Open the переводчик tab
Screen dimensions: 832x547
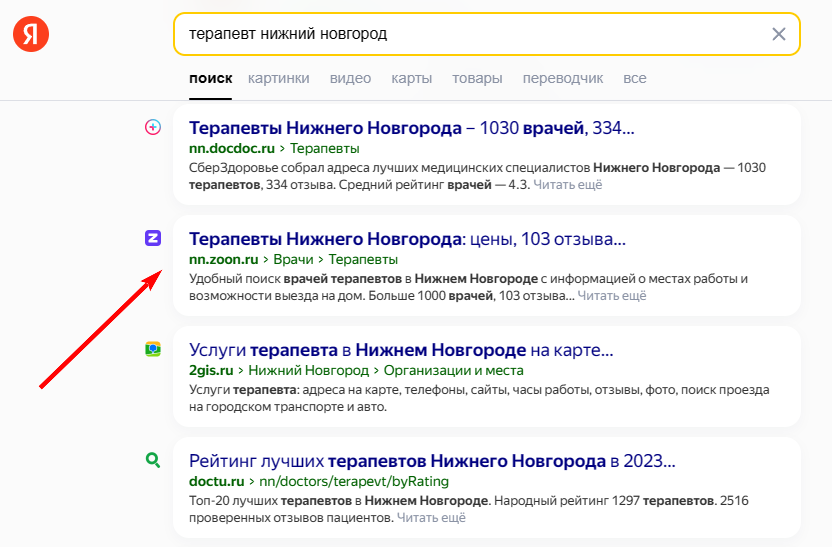point(562,79)
